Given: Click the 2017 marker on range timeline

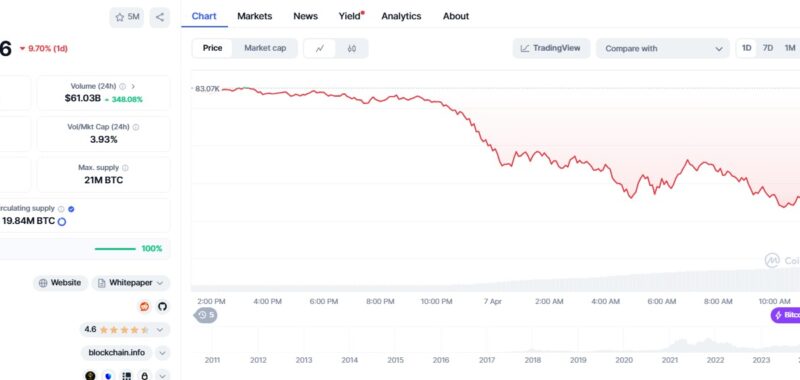Looking at the screenshot, I should (487, 360).
